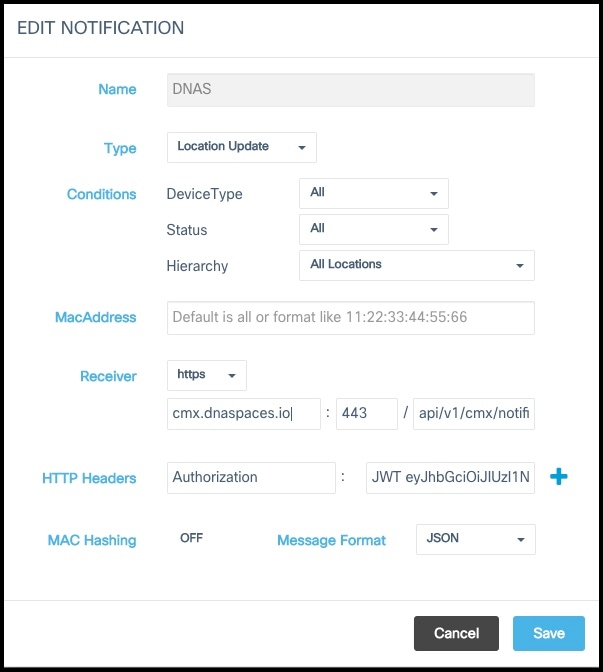Open the Type dropdown showing Location Update
603x672 pixels.
click(x=242, y=147)
